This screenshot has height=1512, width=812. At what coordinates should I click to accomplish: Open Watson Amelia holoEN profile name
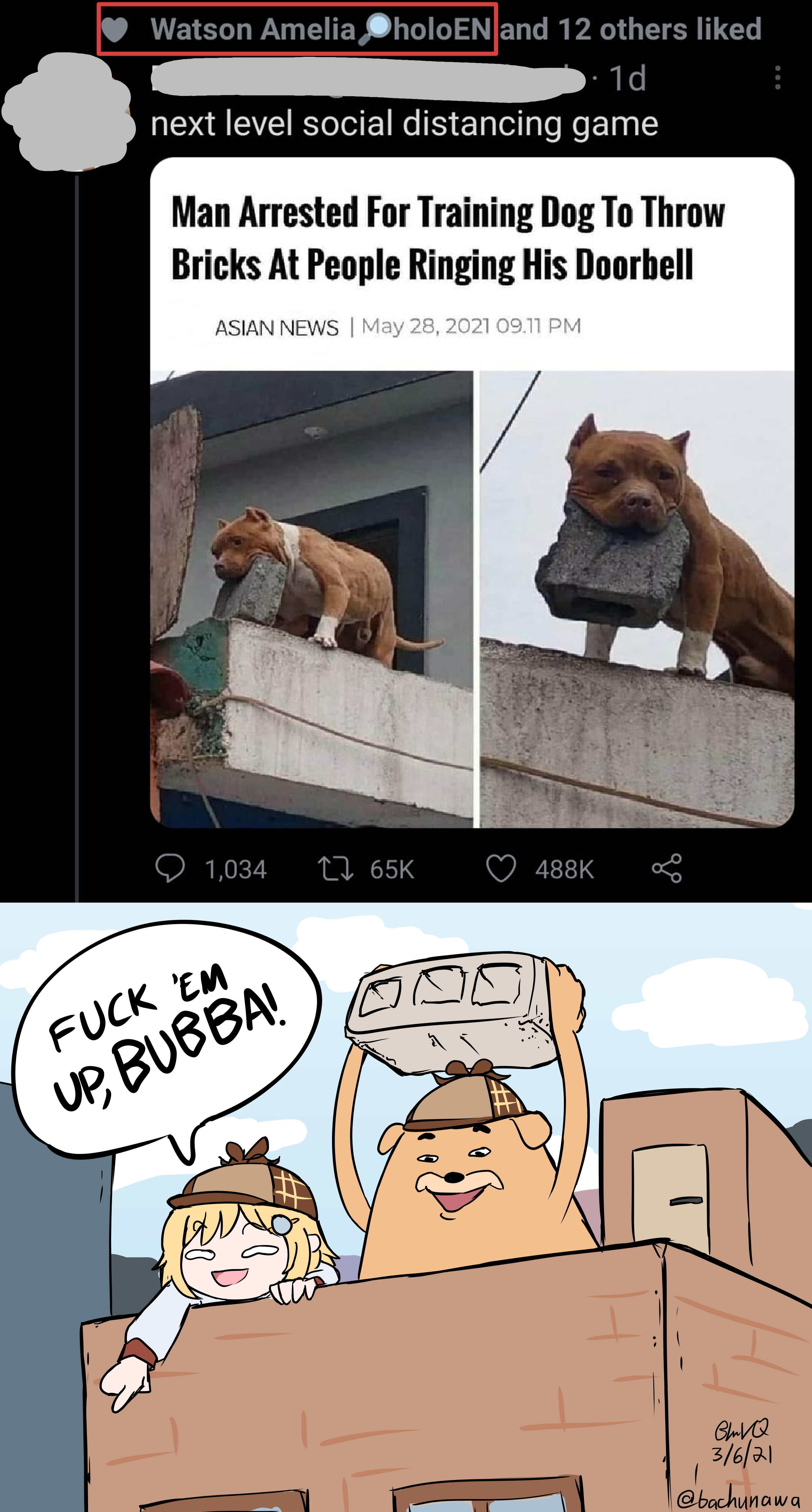[320, 29]
